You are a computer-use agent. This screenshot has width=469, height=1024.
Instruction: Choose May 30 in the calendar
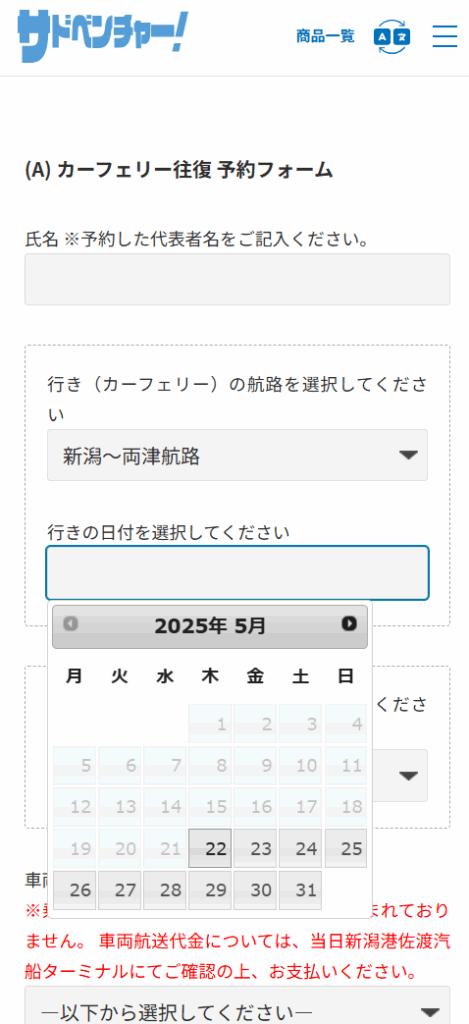[255, 890]
